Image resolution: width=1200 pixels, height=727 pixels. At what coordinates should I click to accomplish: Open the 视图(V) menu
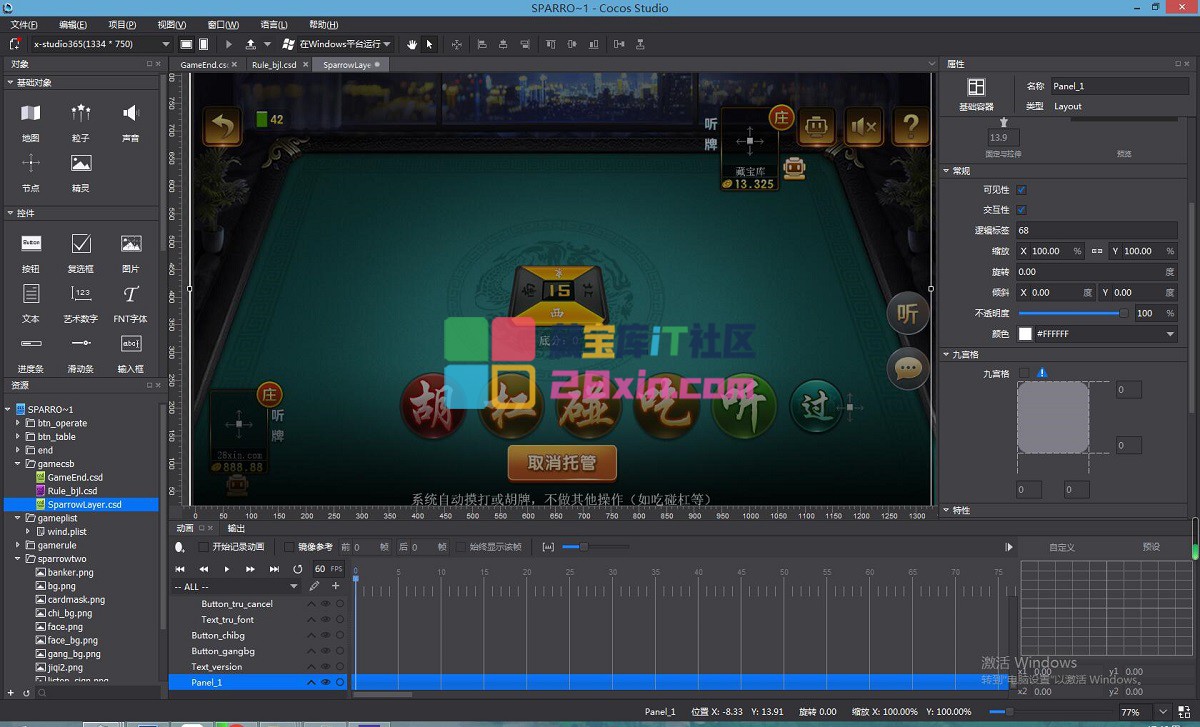click(172, 25)
